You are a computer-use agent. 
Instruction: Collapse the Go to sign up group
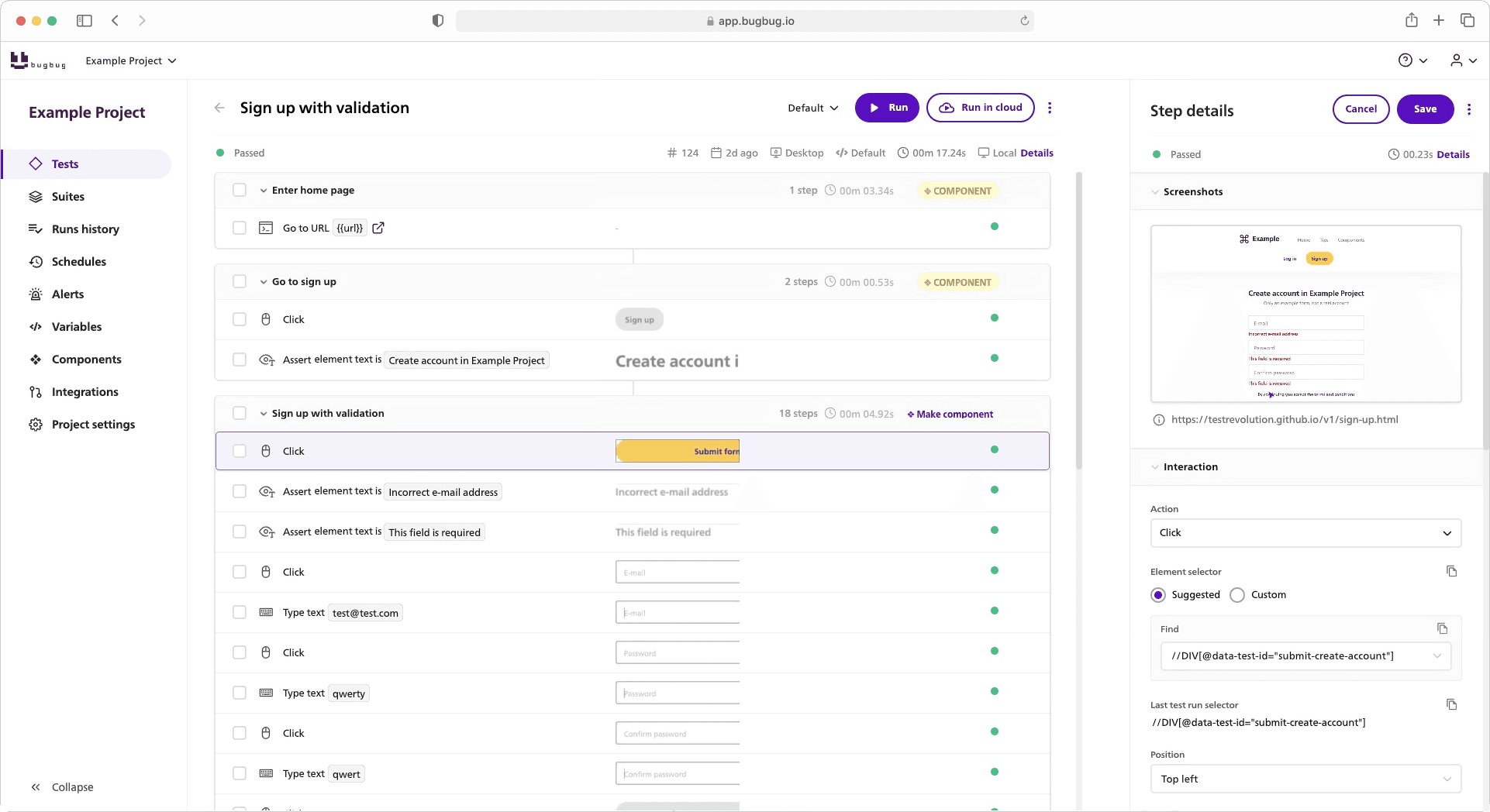(264, 281)
